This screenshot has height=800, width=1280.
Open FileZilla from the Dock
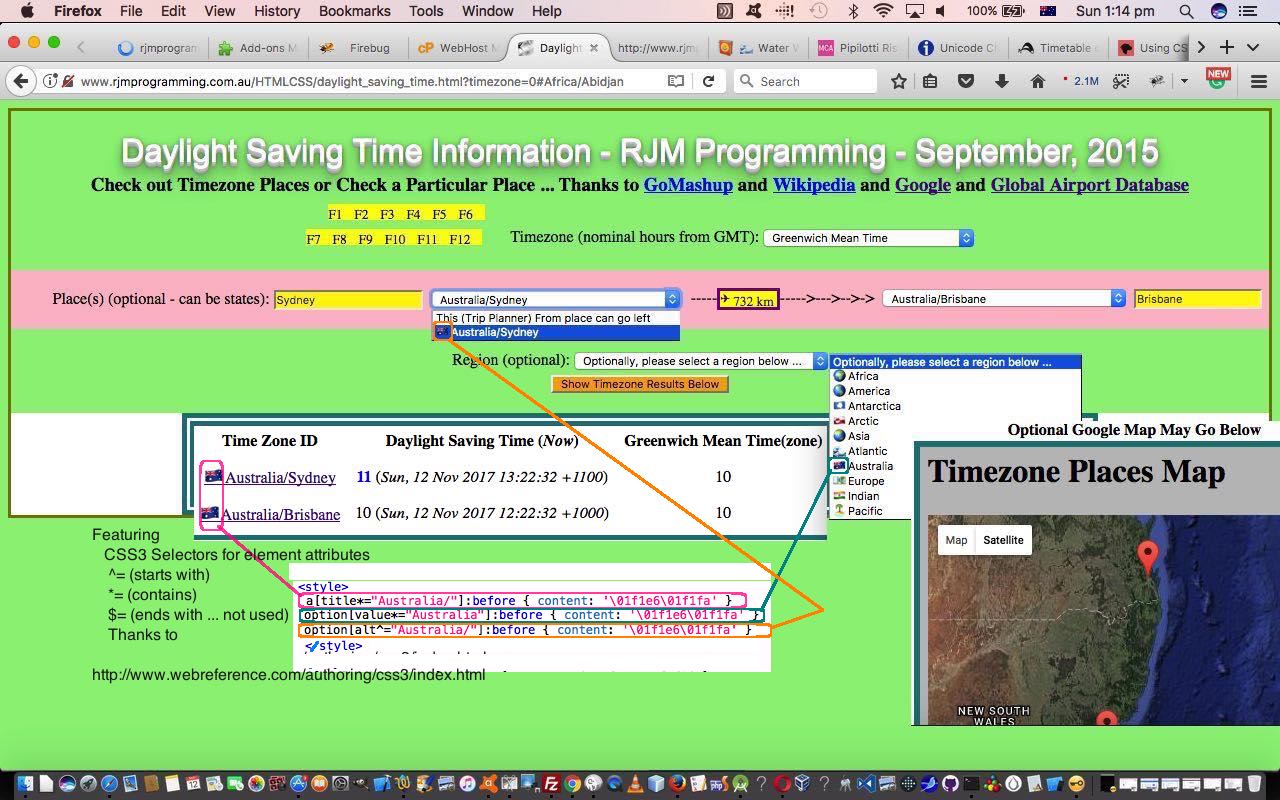pyautogui.click(x=550, y=784)
